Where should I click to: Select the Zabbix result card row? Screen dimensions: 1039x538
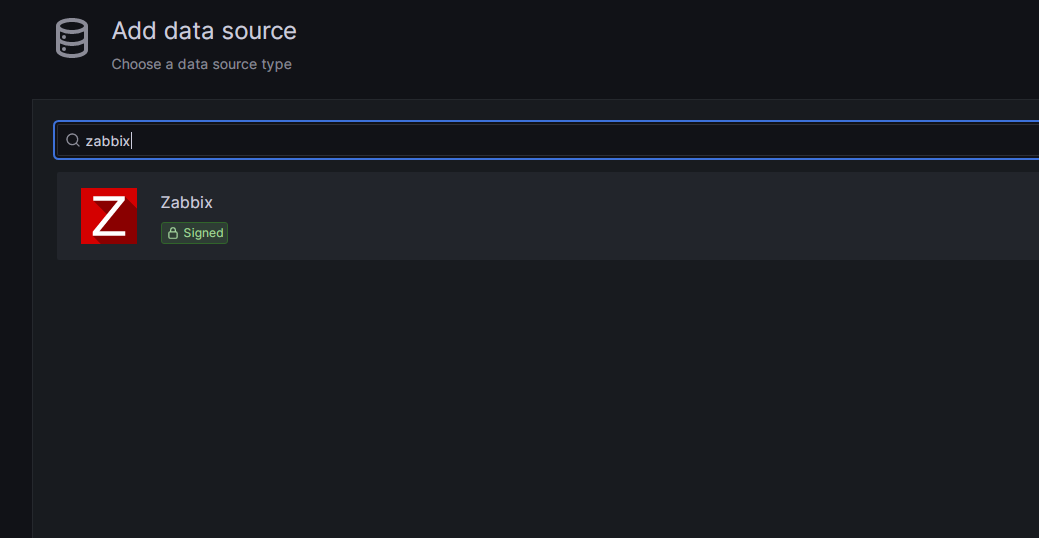click(x=547, y=216)
